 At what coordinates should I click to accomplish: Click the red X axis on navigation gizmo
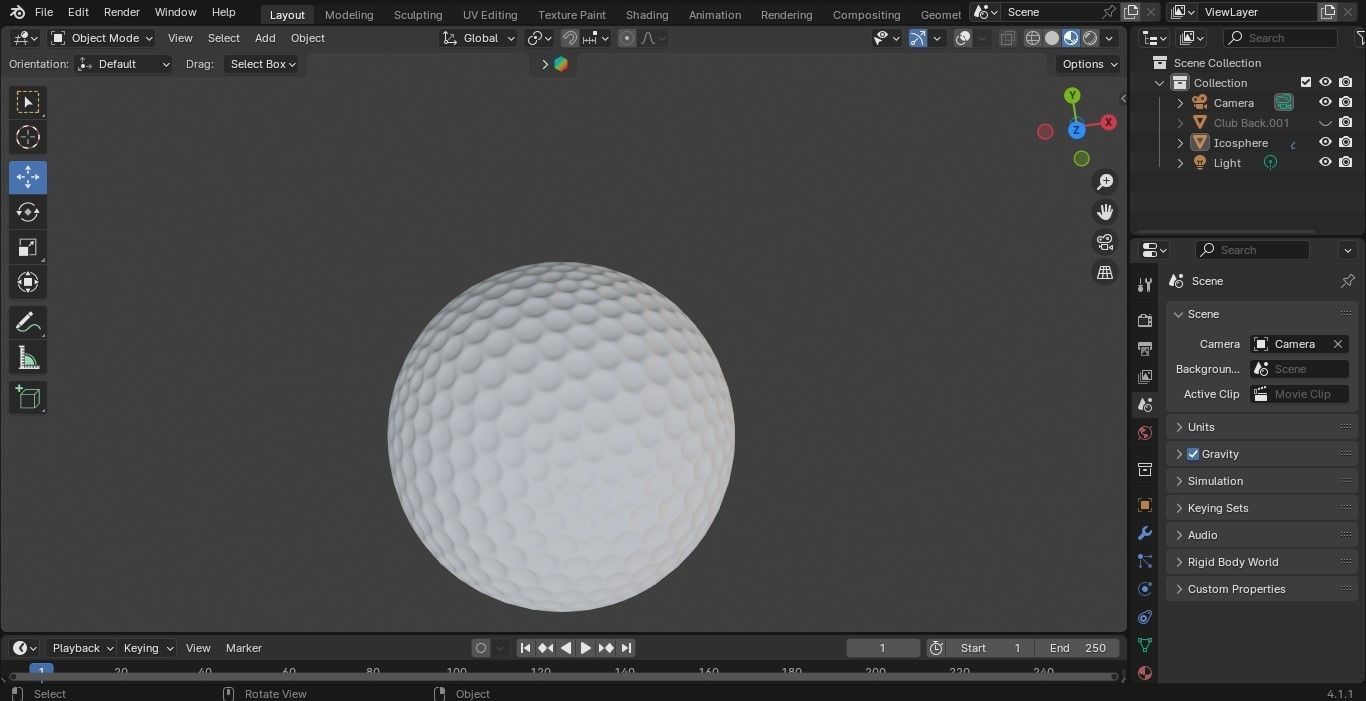coord(1108,122)
